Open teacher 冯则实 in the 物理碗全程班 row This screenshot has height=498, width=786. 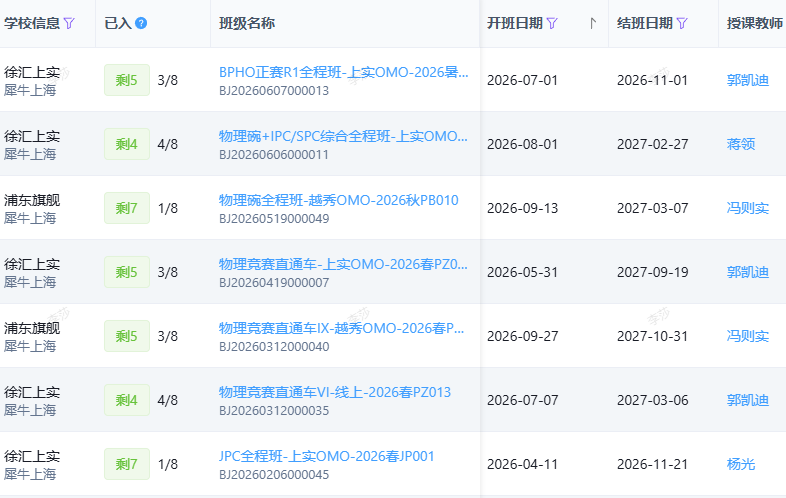748,208
